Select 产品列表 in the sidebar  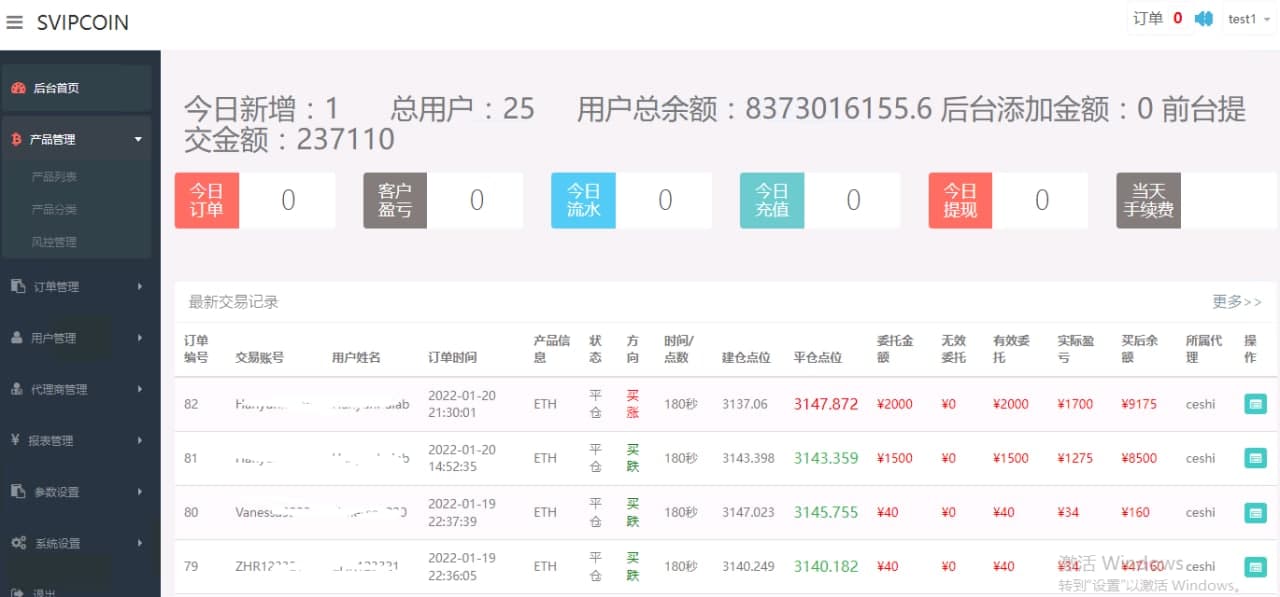point(54,177)
